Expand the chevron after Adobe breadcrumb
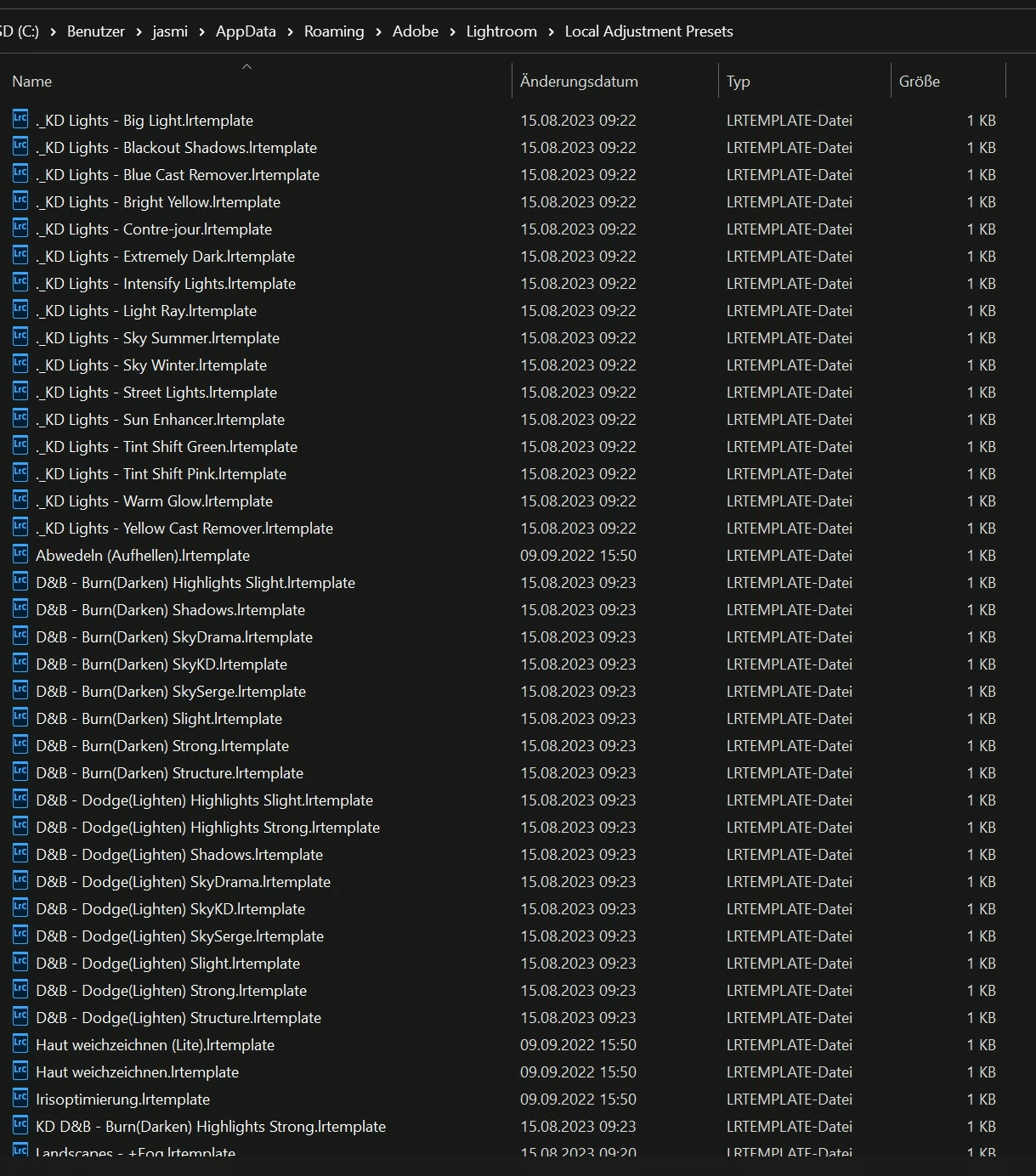 tap(452, 31)
